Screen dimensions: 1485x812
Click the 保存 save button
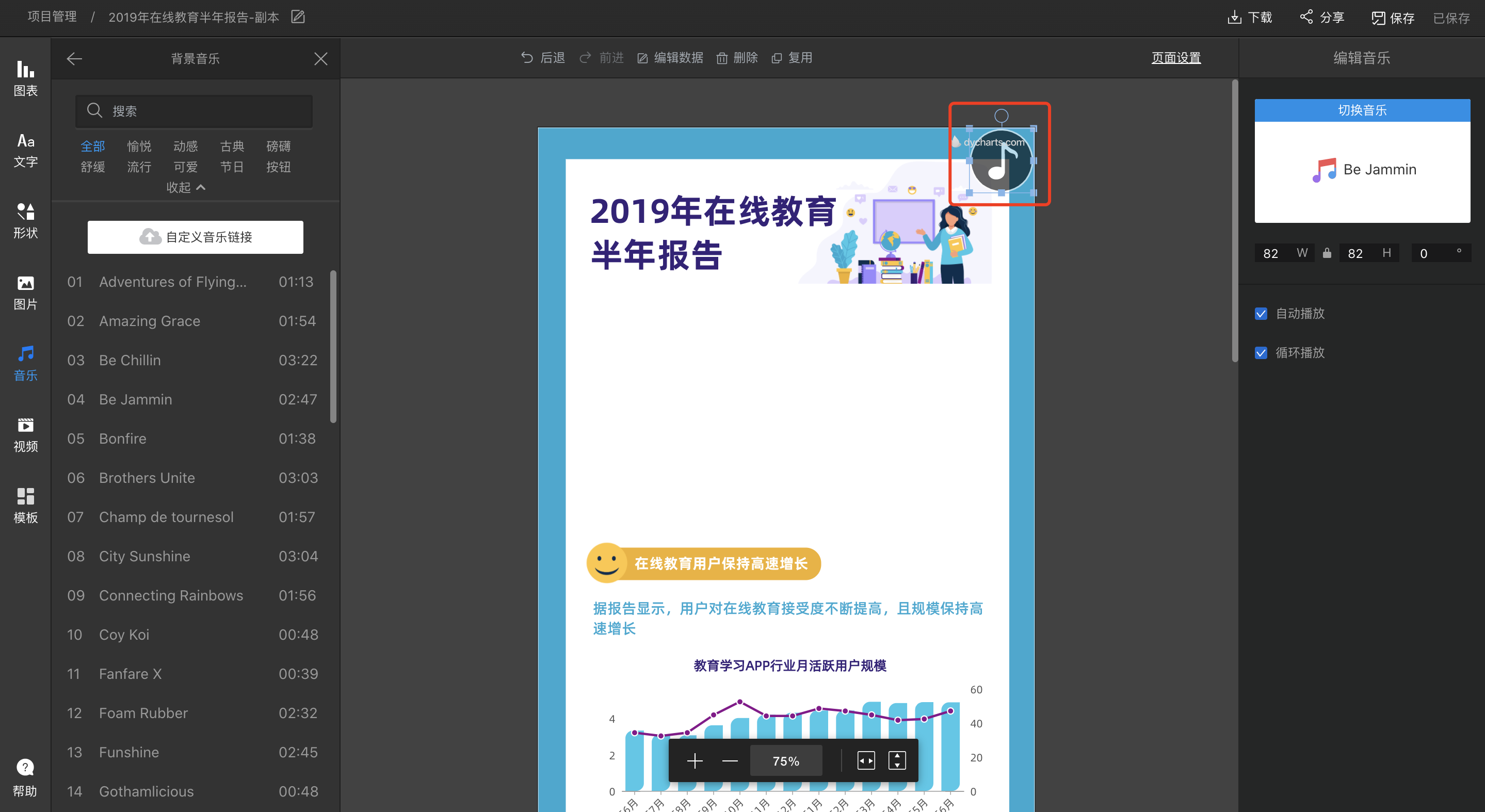click(1392, 18)
